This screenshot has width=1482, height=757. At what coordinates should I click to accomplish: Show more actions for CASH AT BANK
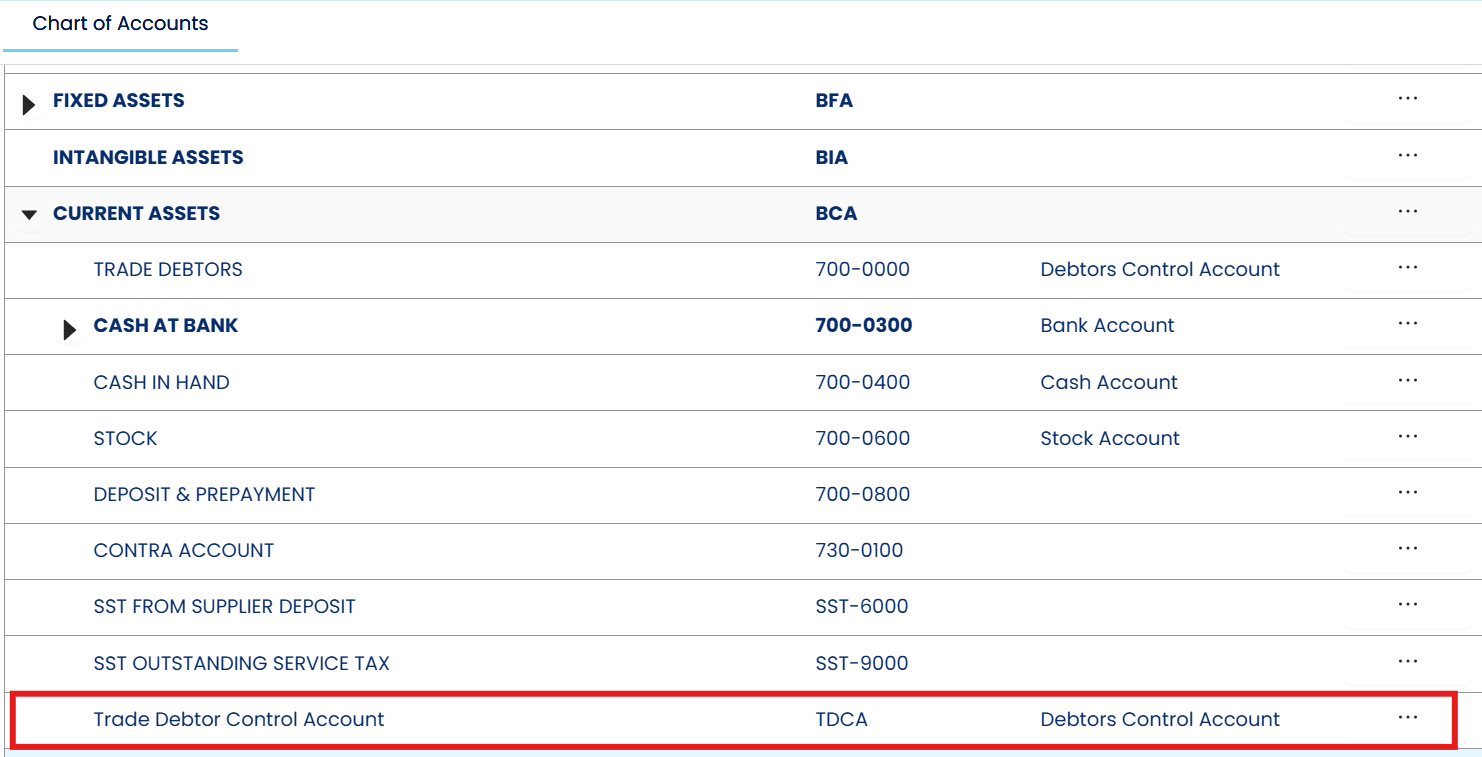(x=1407, y=324)
